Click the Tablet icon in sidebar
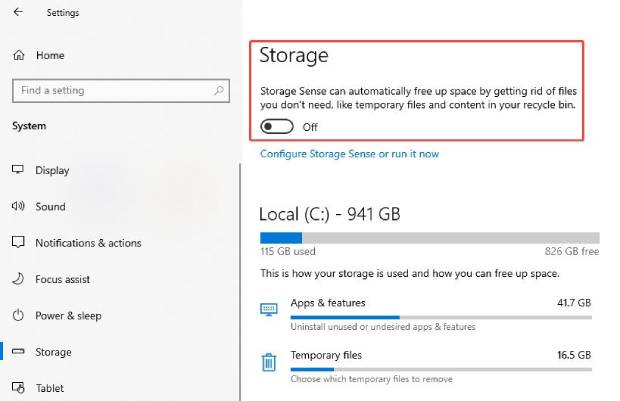This screenshot has height=401, width=620. (18, 388)
